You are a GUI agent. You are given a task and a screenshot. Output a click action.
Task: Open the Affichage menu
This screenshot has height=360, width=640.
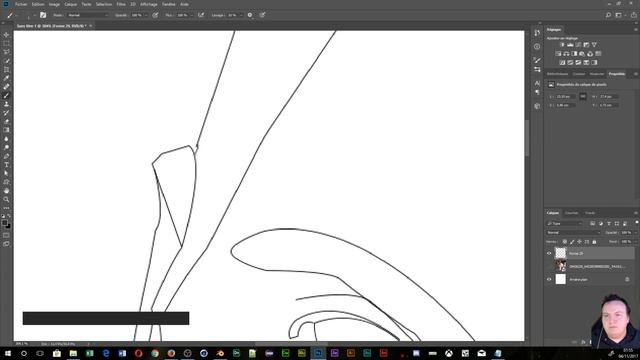[x=149, y=4]
